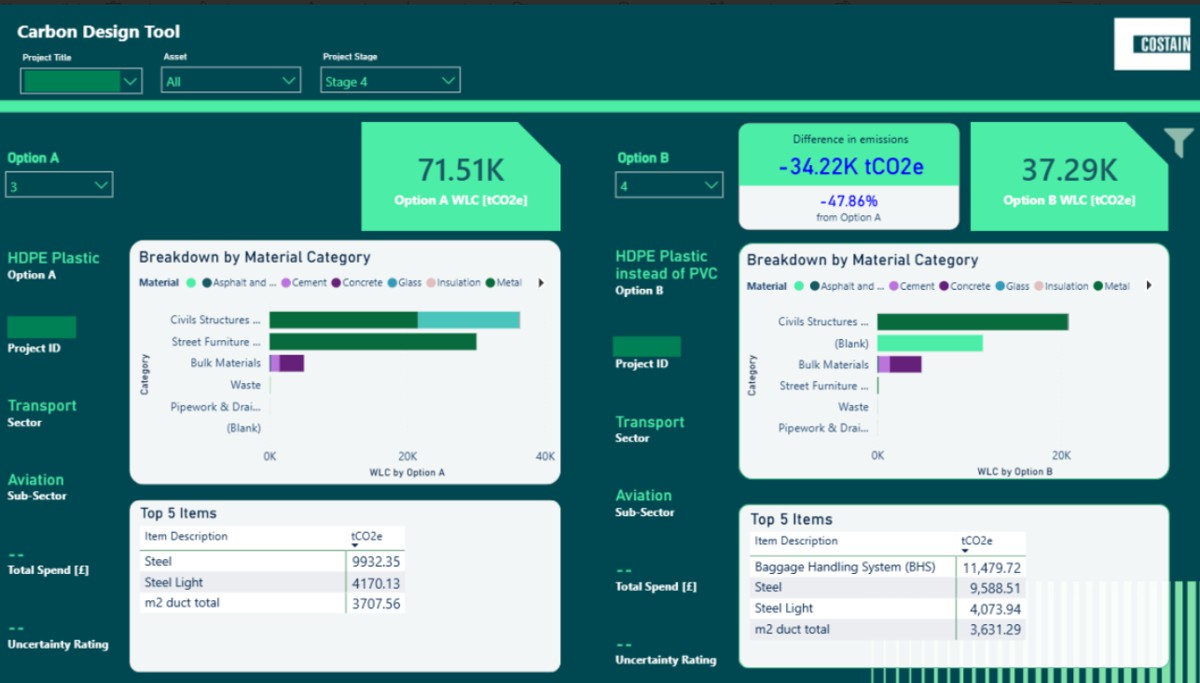Click Baggage Handling System (BHS) table row
This screenshot has width=1200, height=683.
(845, 567)
